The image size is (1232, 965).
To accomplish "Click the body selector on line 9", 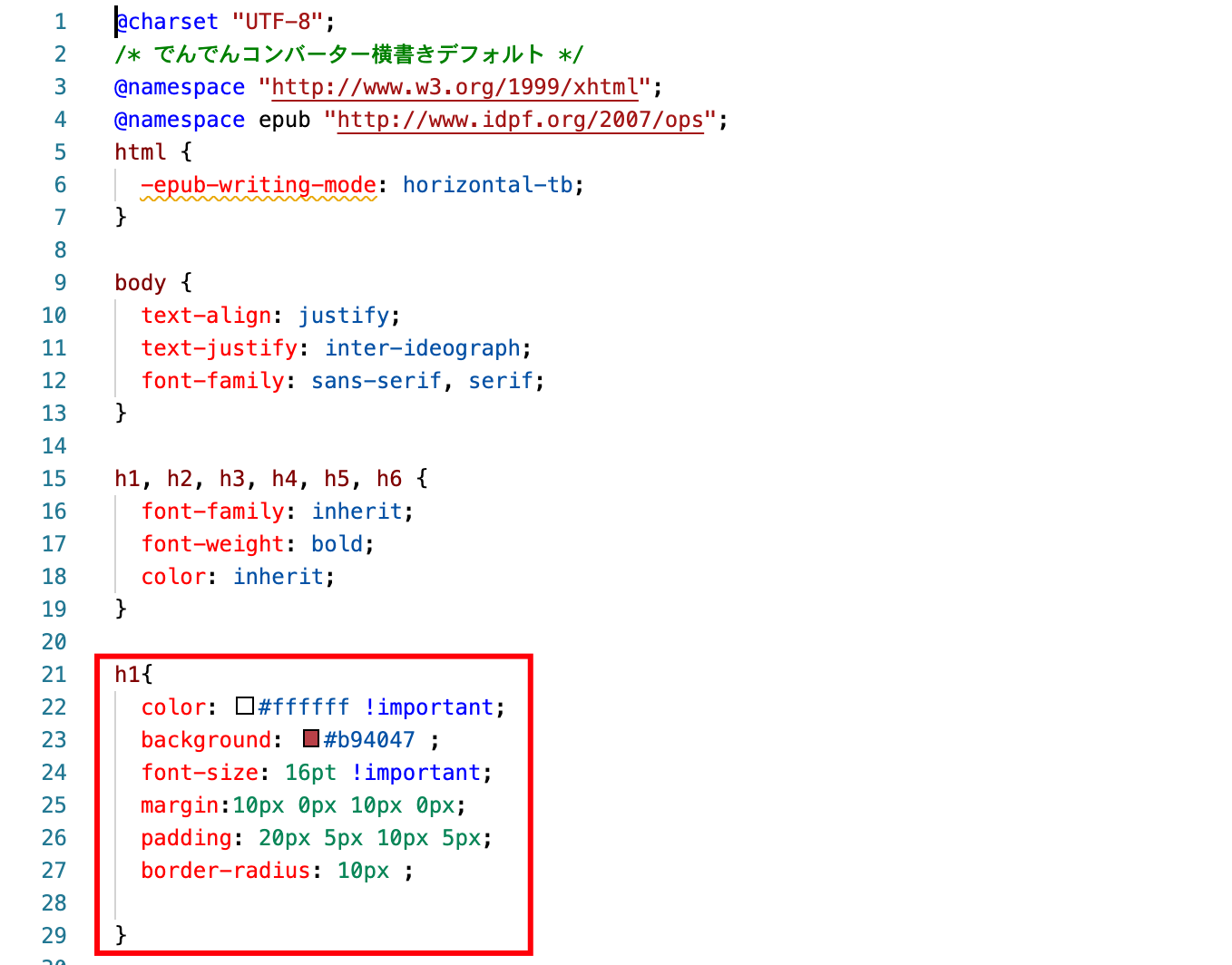I will [x=141, y=283].
